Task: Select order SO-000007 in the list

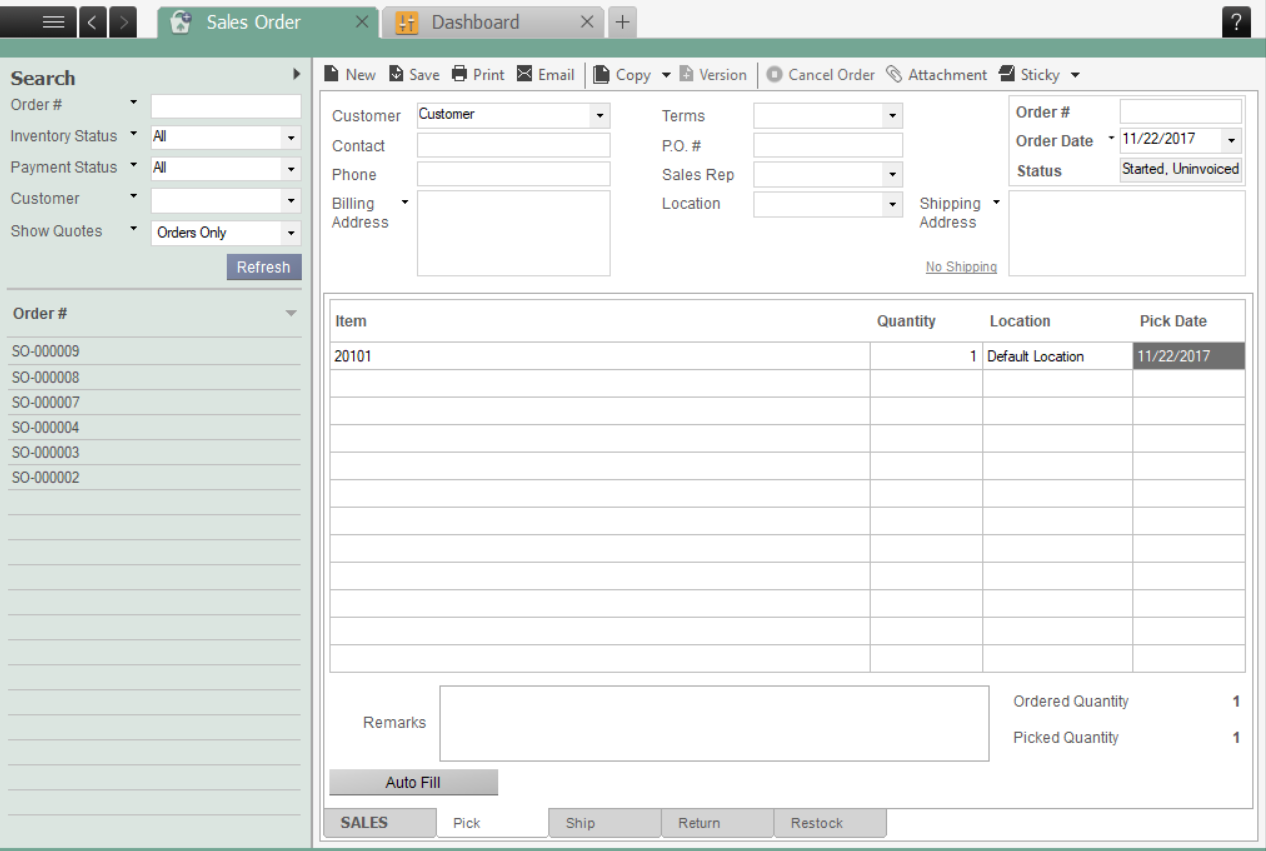Action: pyautogui.click(x=154, y=402)
